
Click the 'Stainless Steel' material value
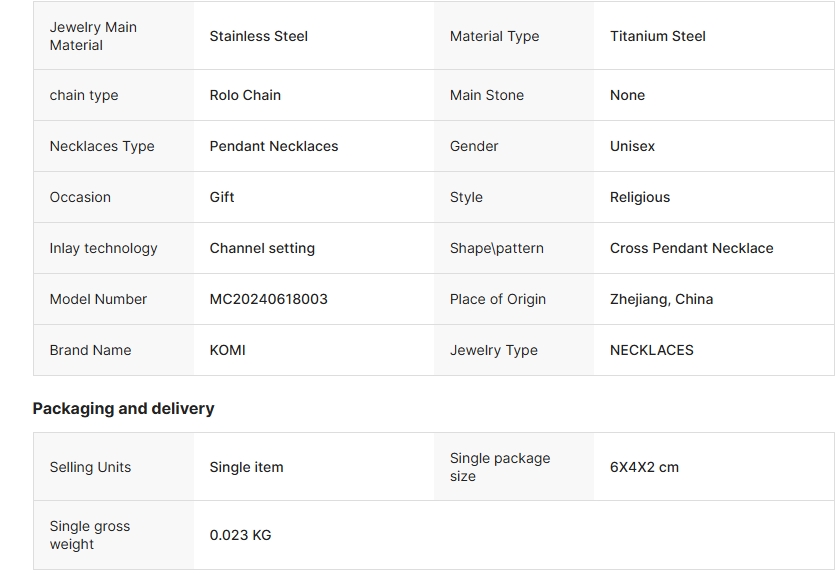click(259, 36)
